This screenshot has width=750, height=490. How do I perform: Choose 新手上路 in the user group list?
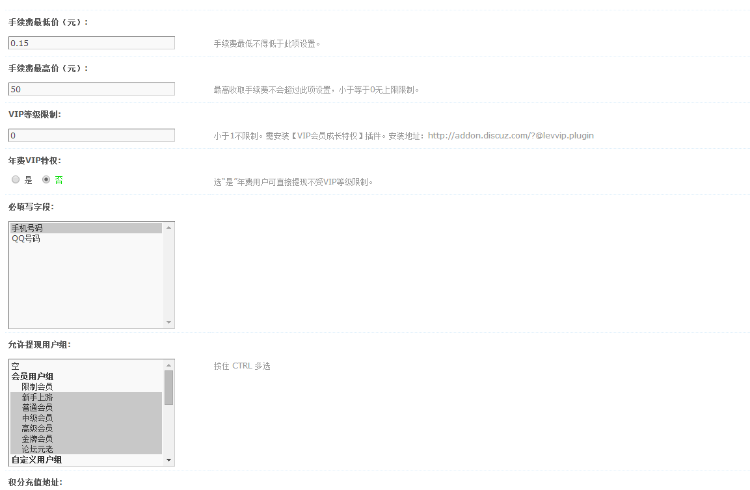tap(86, 397)
